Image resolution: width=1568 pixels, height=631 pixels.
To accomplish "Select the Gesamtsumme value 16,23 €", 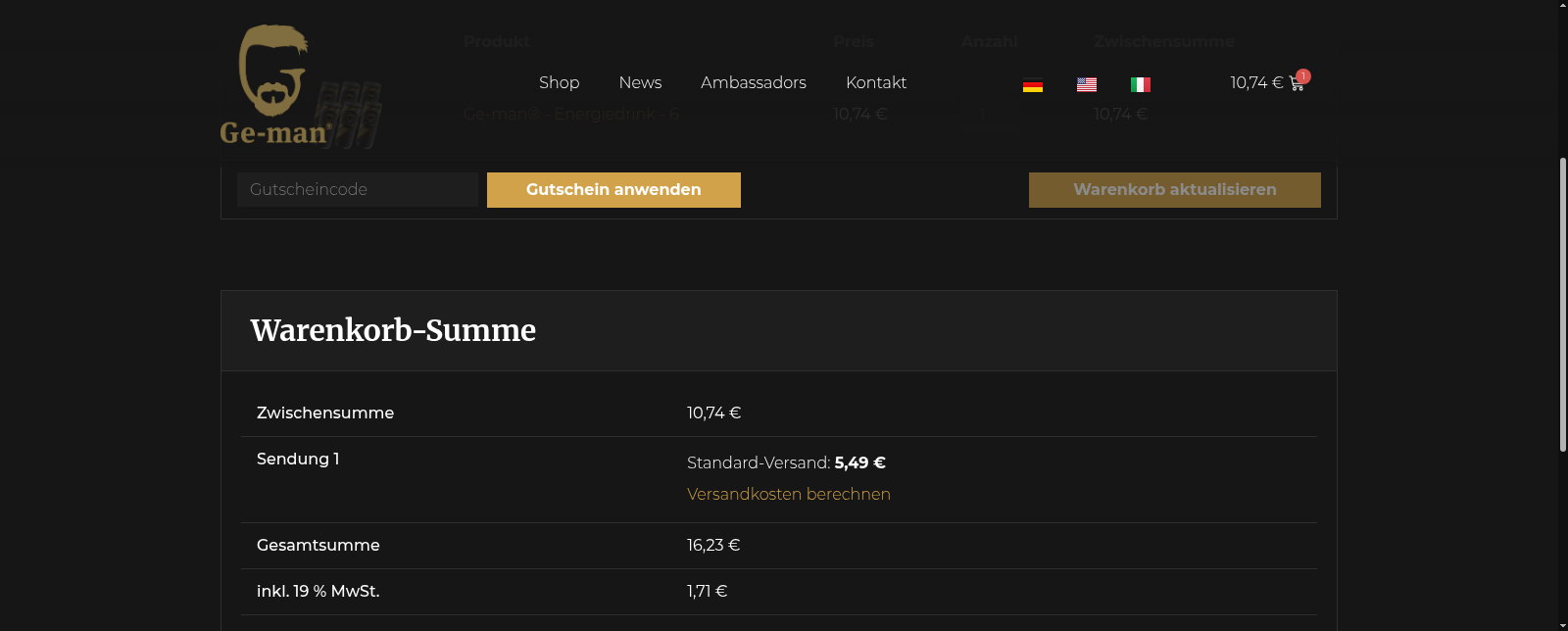I will 713,546.
